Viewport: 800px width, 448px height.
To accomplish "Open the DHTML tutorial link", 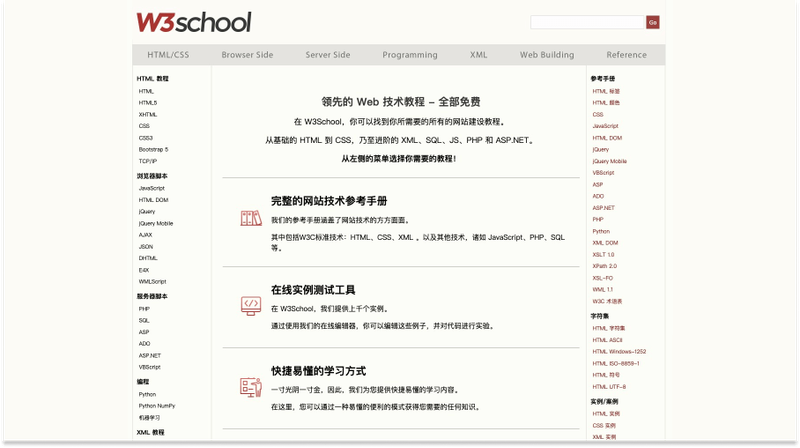I will (x=148, y=258).
